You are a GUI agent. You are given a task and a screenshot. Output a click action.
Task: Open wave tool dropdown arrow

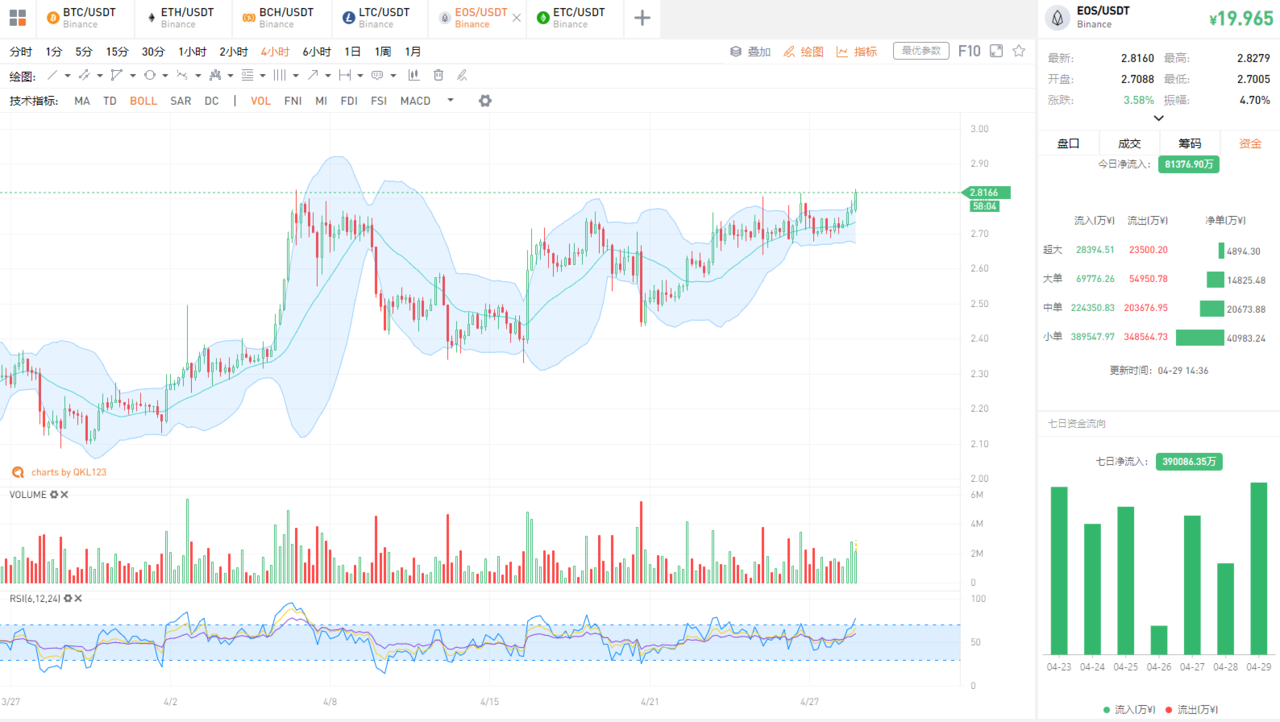click(198, 76)
